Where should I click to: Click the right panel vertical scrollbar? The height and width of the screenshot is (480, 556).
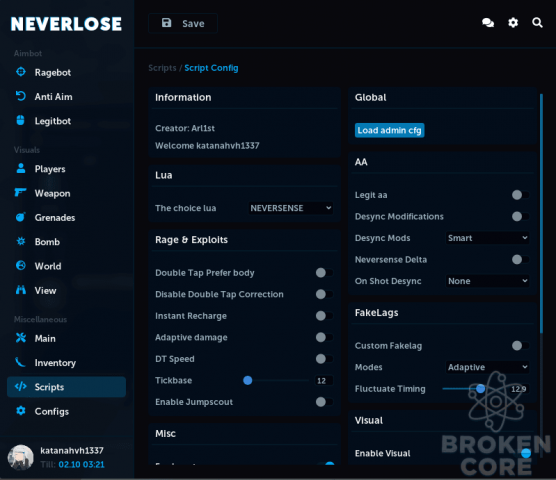click(541, 213)
